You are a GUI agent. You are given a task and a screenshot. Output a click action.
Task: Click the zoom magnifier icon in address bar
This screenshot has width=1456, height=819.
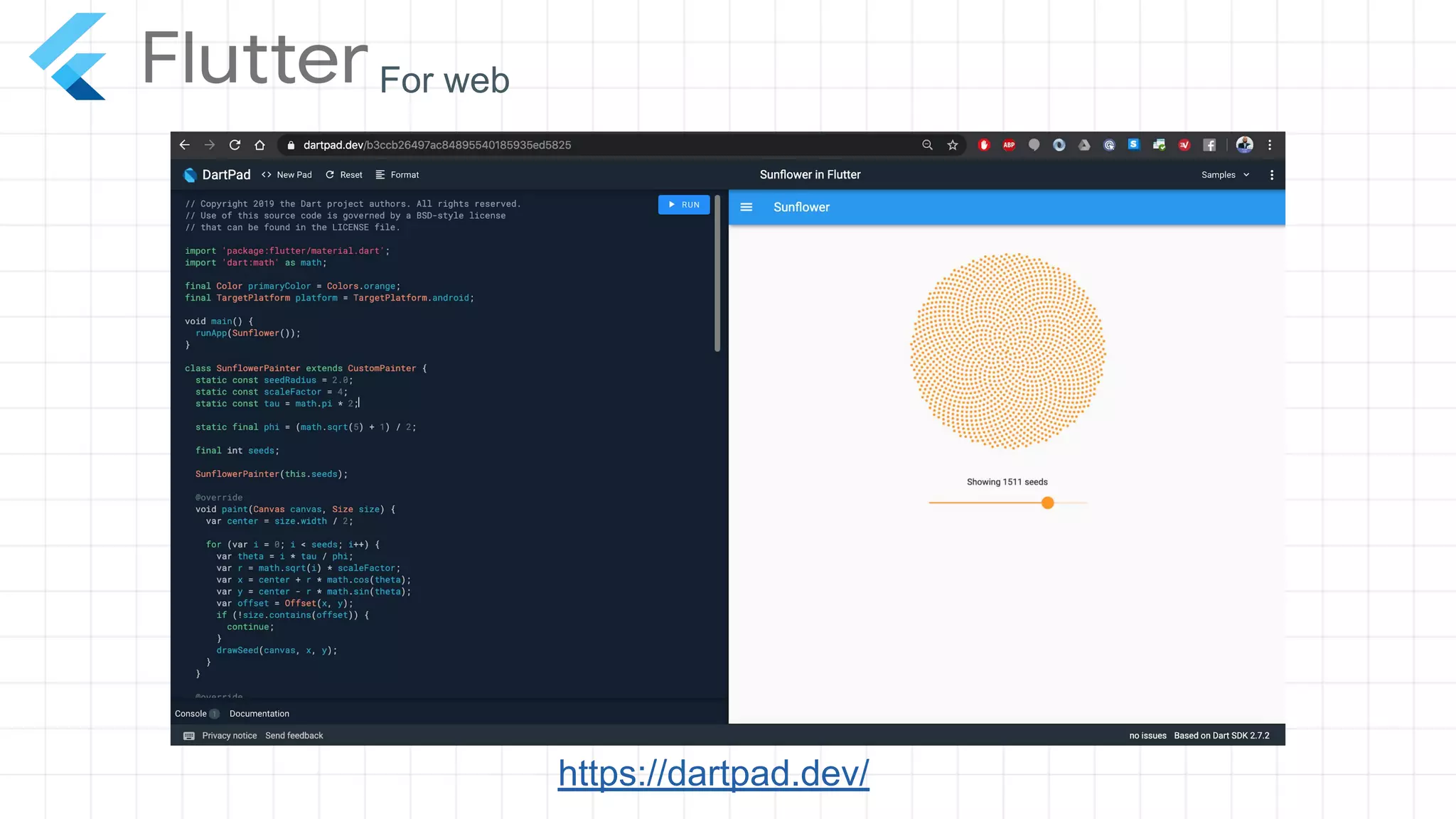tap(927, 145)
